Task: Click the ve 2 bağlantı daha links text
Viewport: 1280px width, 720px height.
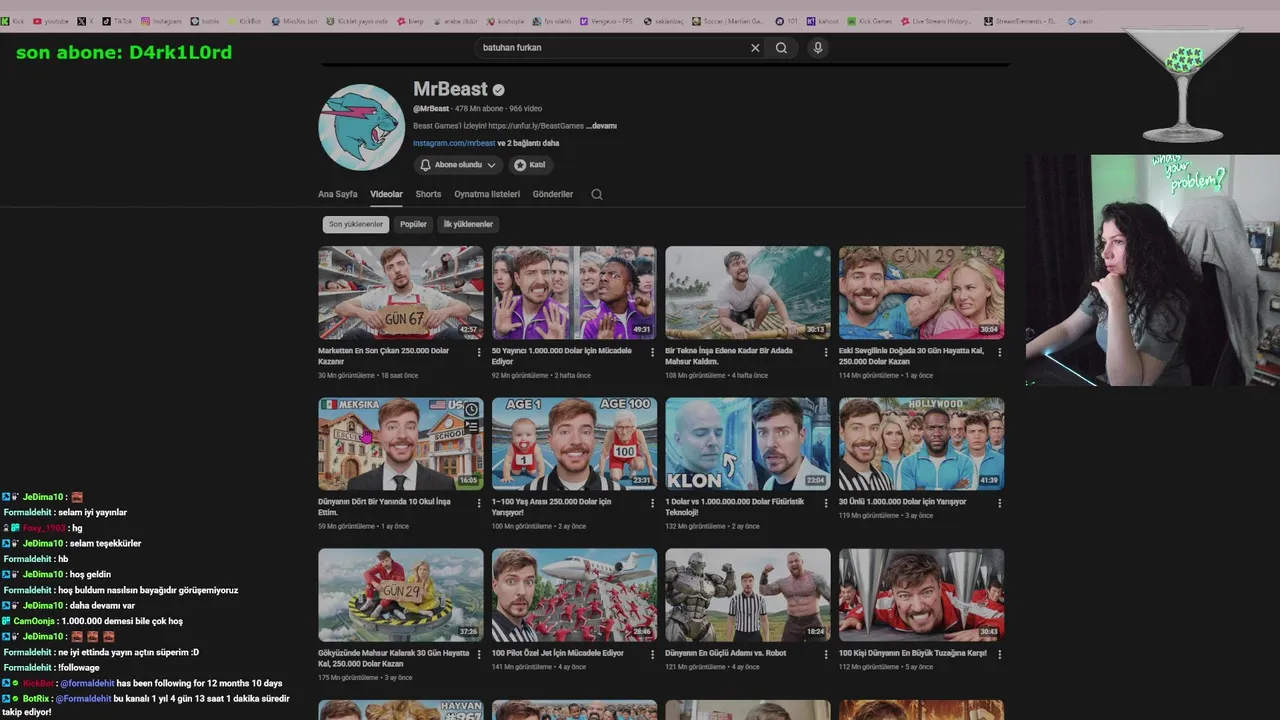Action: pyautogui.click(x=528, y=143)
